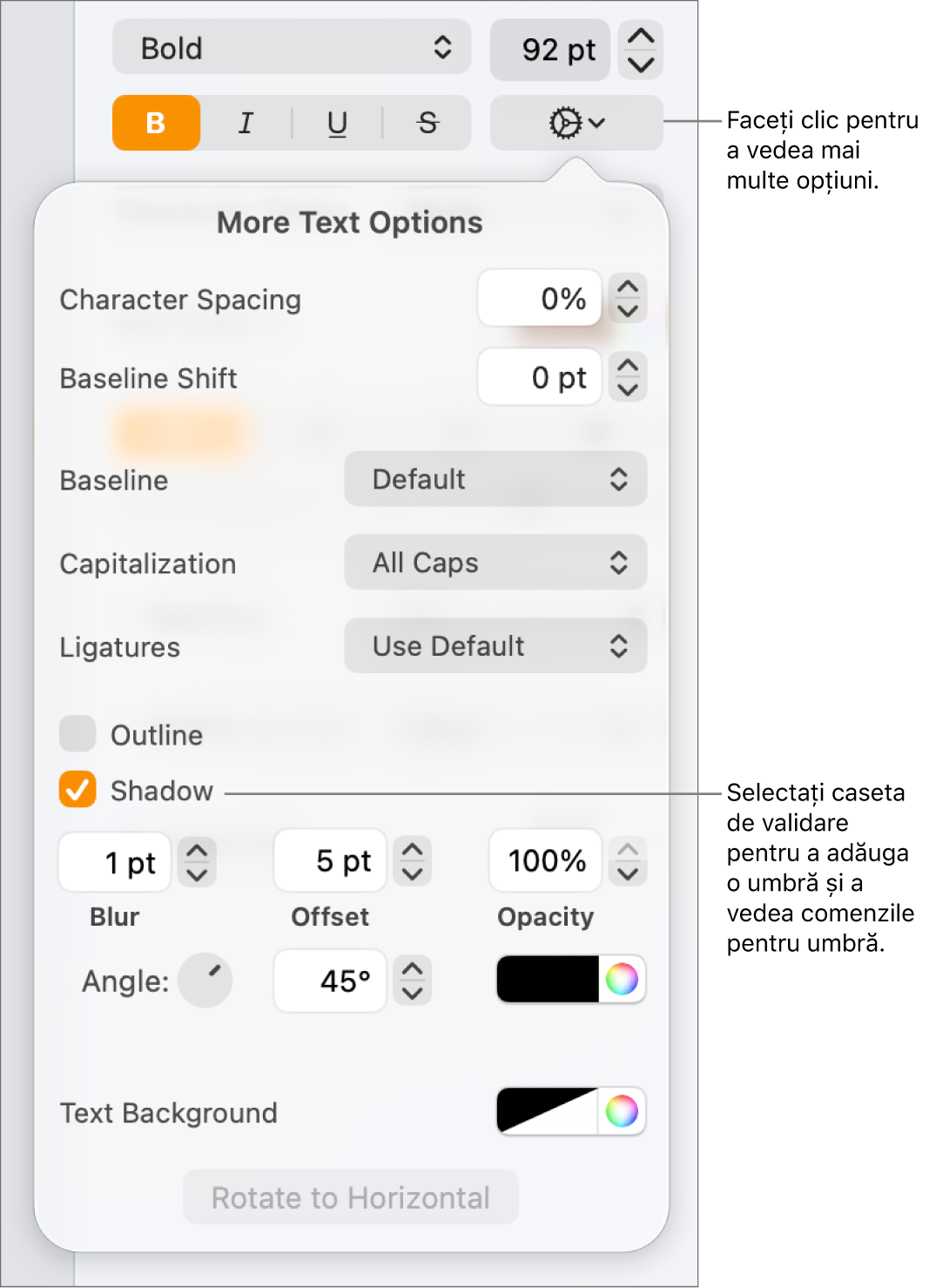The height and width of the screenshot is (1288, 936).
Task: Expand the Ligatures Use Default dropdown
Action: 495,646
